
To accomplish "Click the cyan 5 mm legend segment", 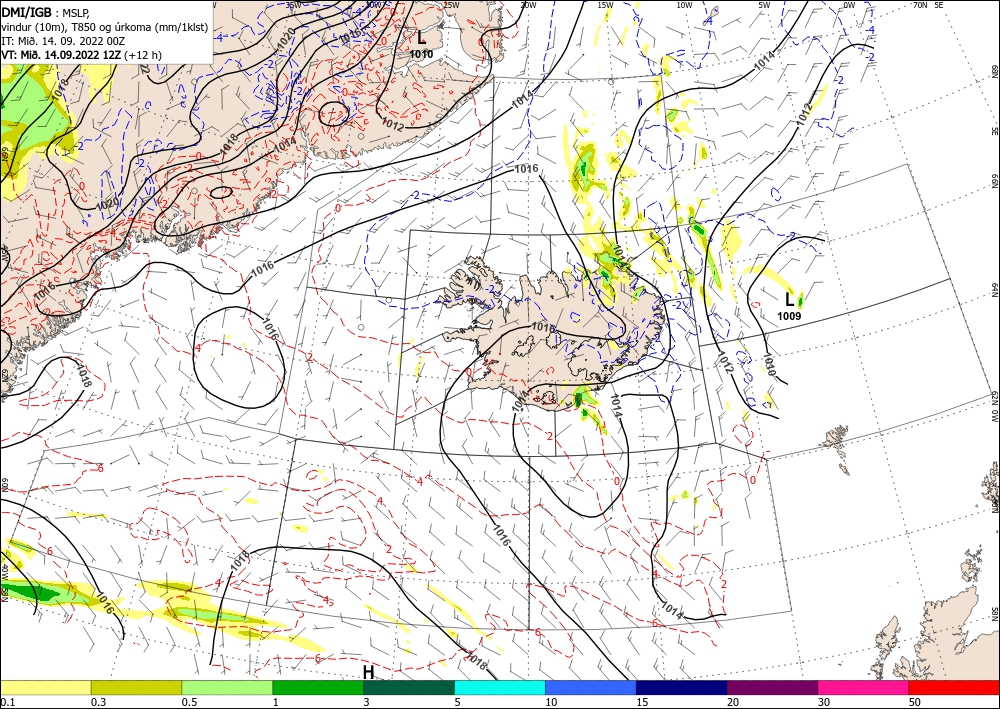I will pos(500,687).
